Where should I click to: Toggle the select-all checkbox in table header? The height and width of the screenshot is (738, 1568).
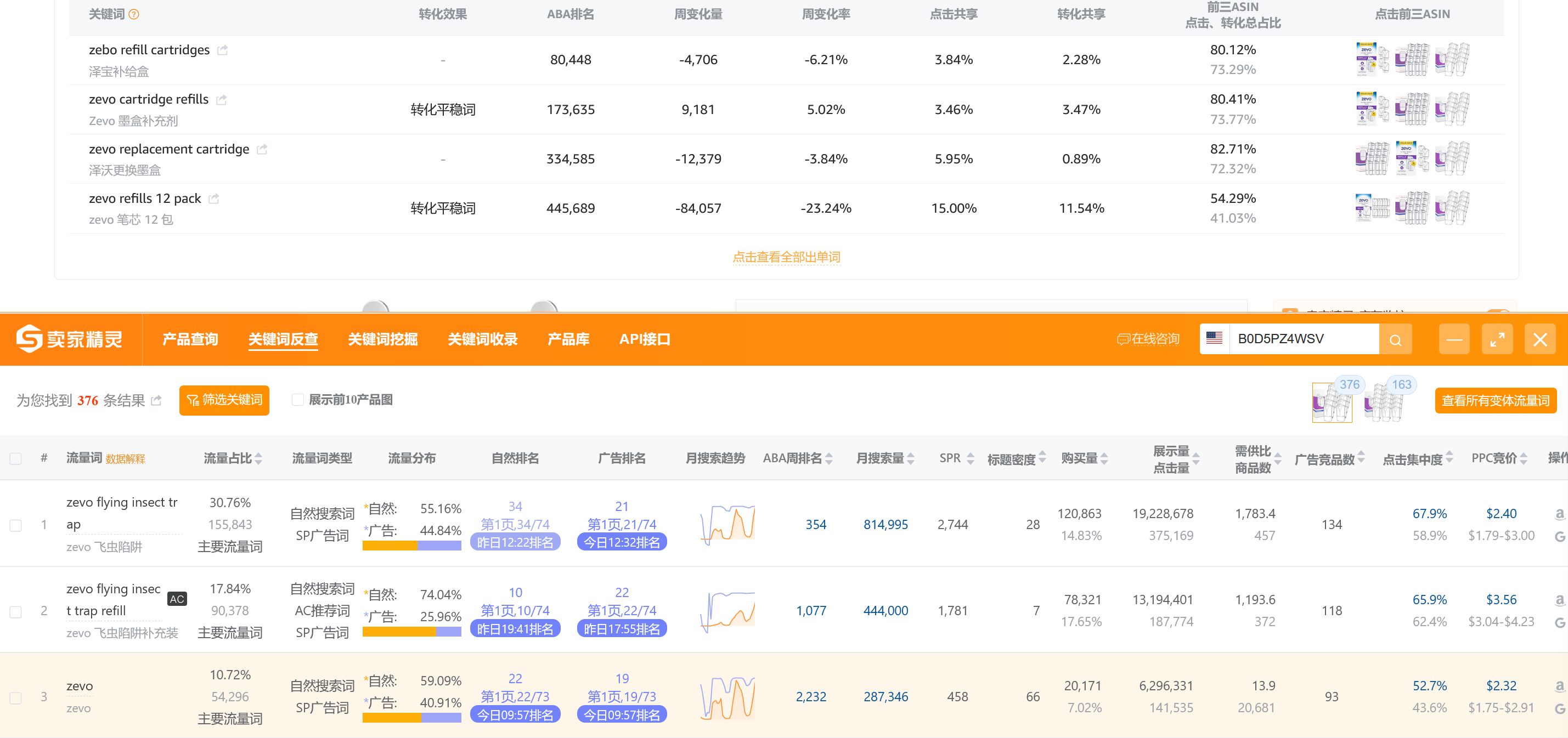click(16, 459)
